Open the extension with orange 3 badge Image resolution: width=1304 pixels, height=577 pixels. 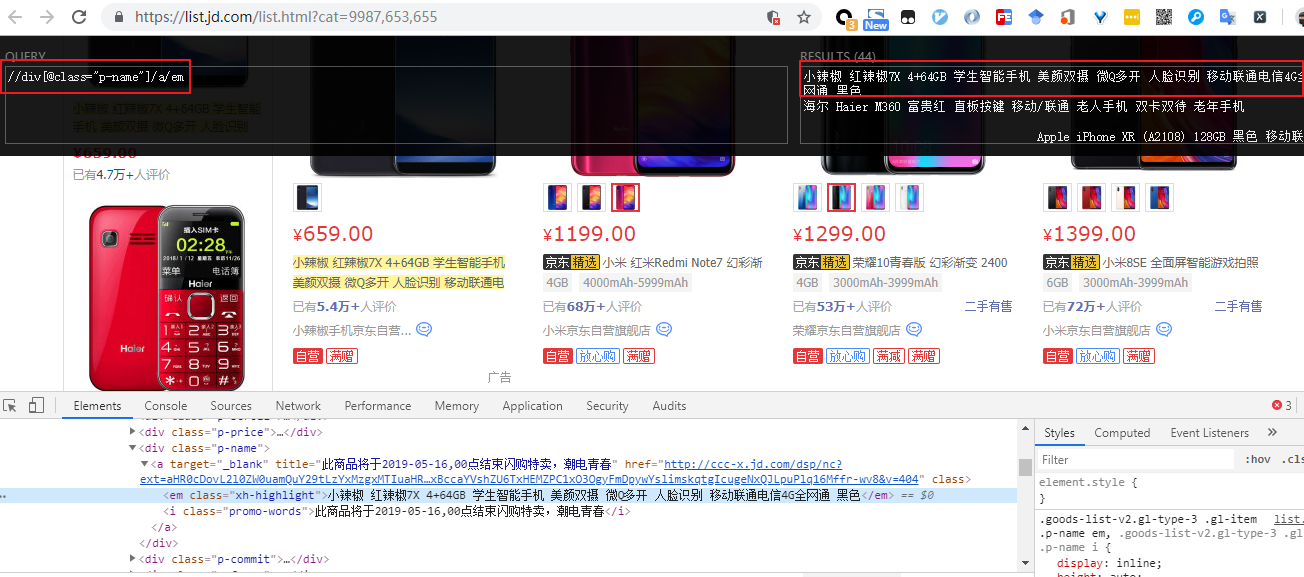(x=846, y=17)
